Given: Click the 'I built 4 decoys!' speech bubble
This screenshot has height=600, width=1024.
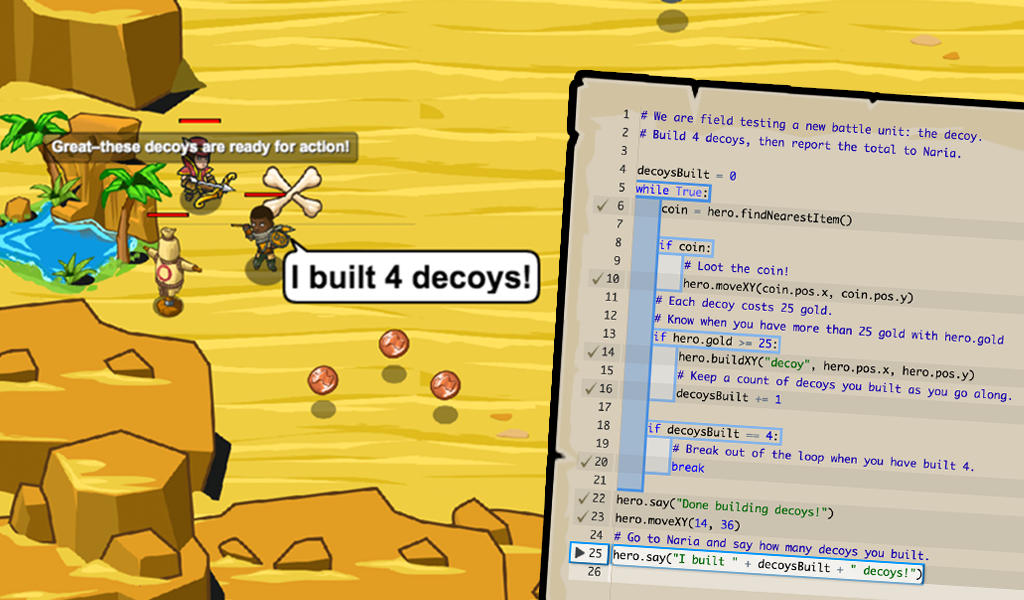Looking at the screenshot, I should click(411, 277).
